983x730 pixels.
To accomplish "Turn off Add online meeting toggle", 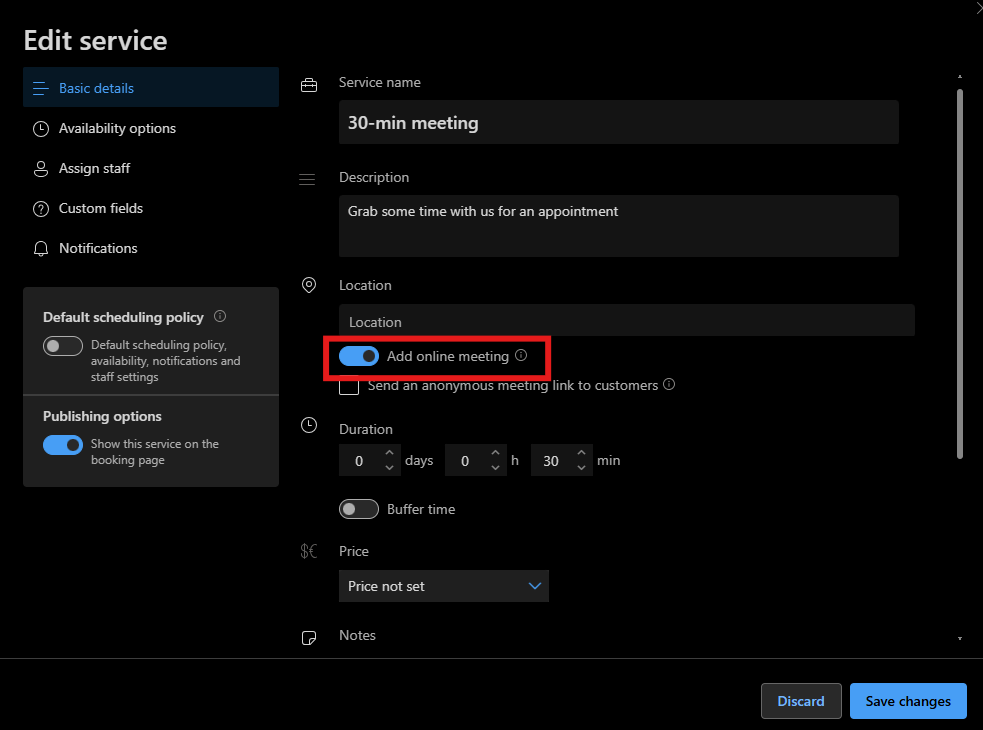I will pyautogui.click(x=359, y=356).
